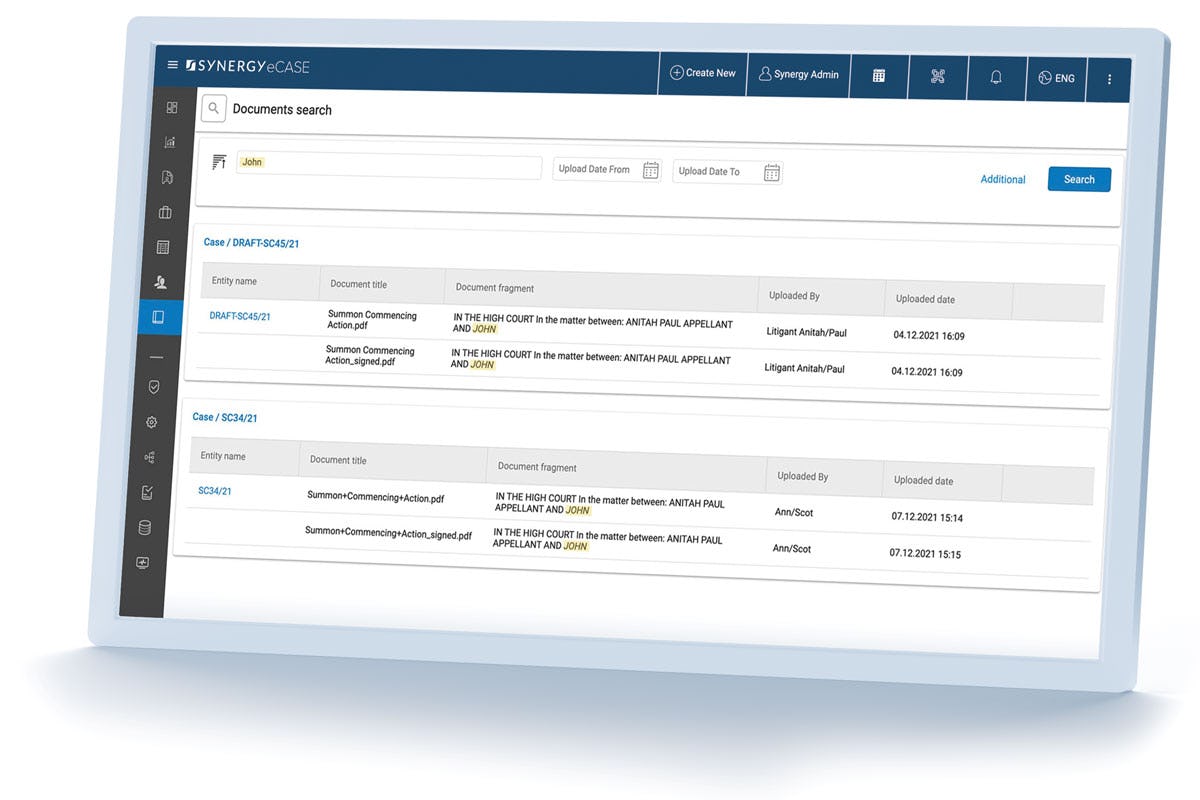Select the database icon in sidebar
1200x800 pixels.
click(x=147, y=527)
